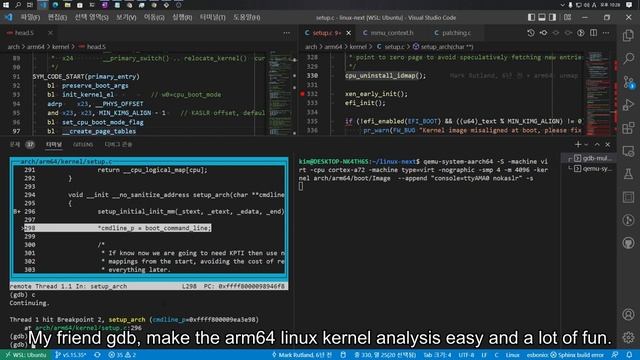Viewport: 640px width, 360px height.
Task: Open changes icon in setup.c editor toolbar
Action: pyautogui.click(x=543, y=33)
